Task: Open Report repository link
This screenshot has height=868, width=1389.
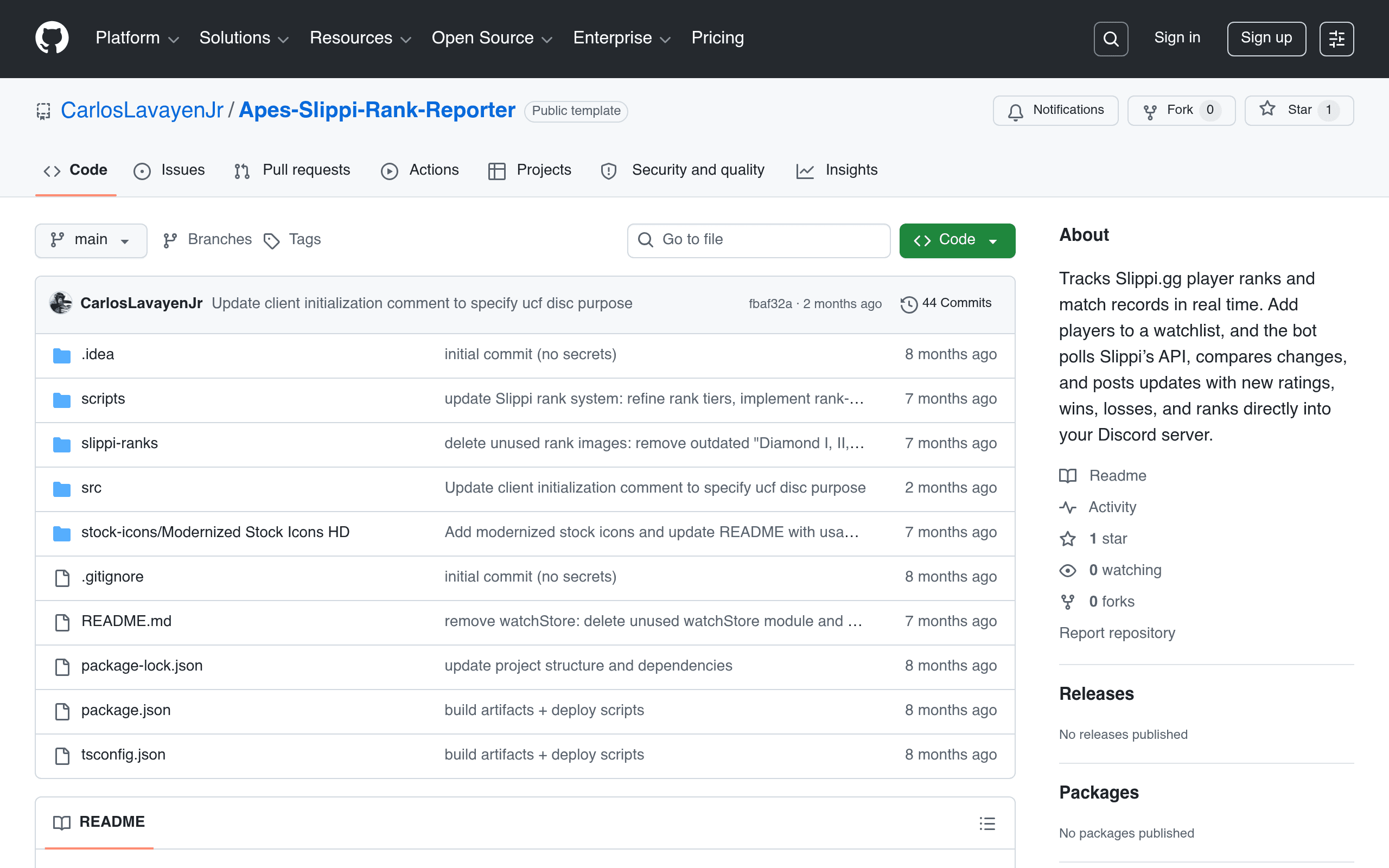Action: (1117, 633)
